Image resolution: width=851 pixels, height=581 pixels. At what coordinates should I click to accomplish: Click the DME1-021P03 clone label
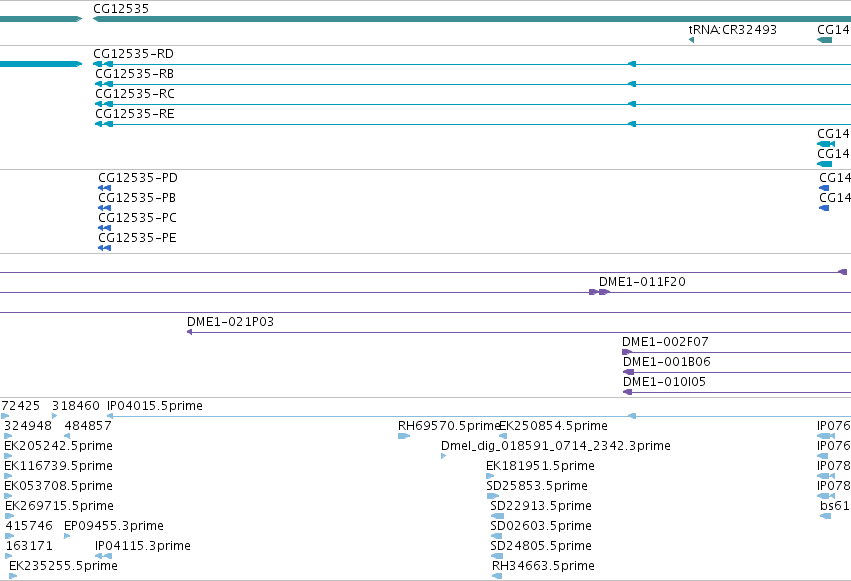pos(230,322)
